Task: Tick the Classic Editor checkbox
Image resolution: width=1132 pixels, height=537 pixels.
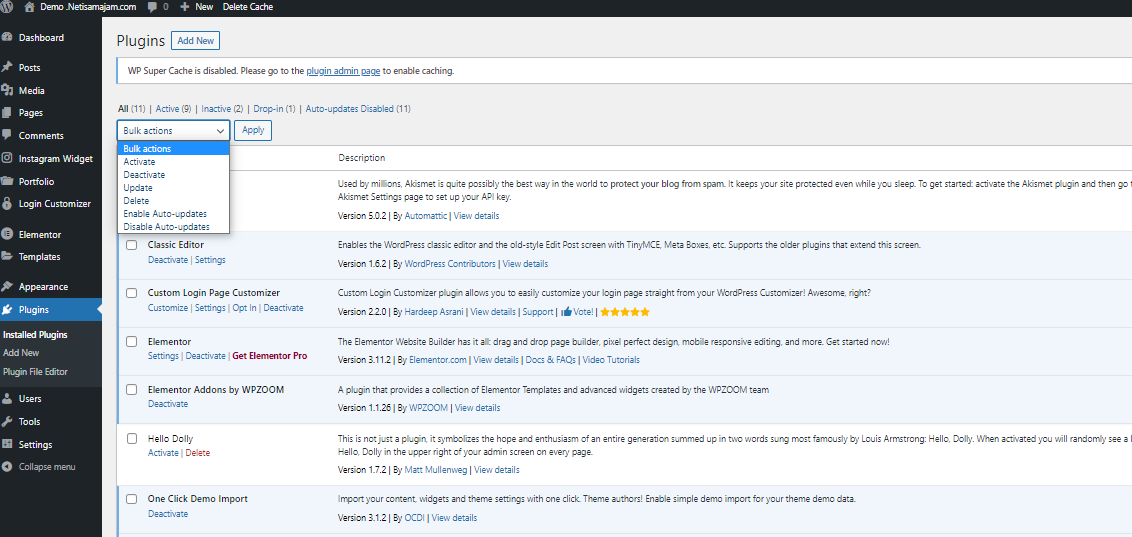Action: coord(131,245)
